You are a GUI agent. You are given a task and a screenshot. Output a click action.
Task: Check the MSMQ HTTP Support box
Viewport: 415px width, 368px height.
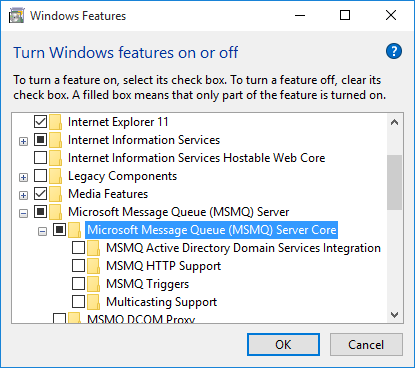[x=78, y=266]
